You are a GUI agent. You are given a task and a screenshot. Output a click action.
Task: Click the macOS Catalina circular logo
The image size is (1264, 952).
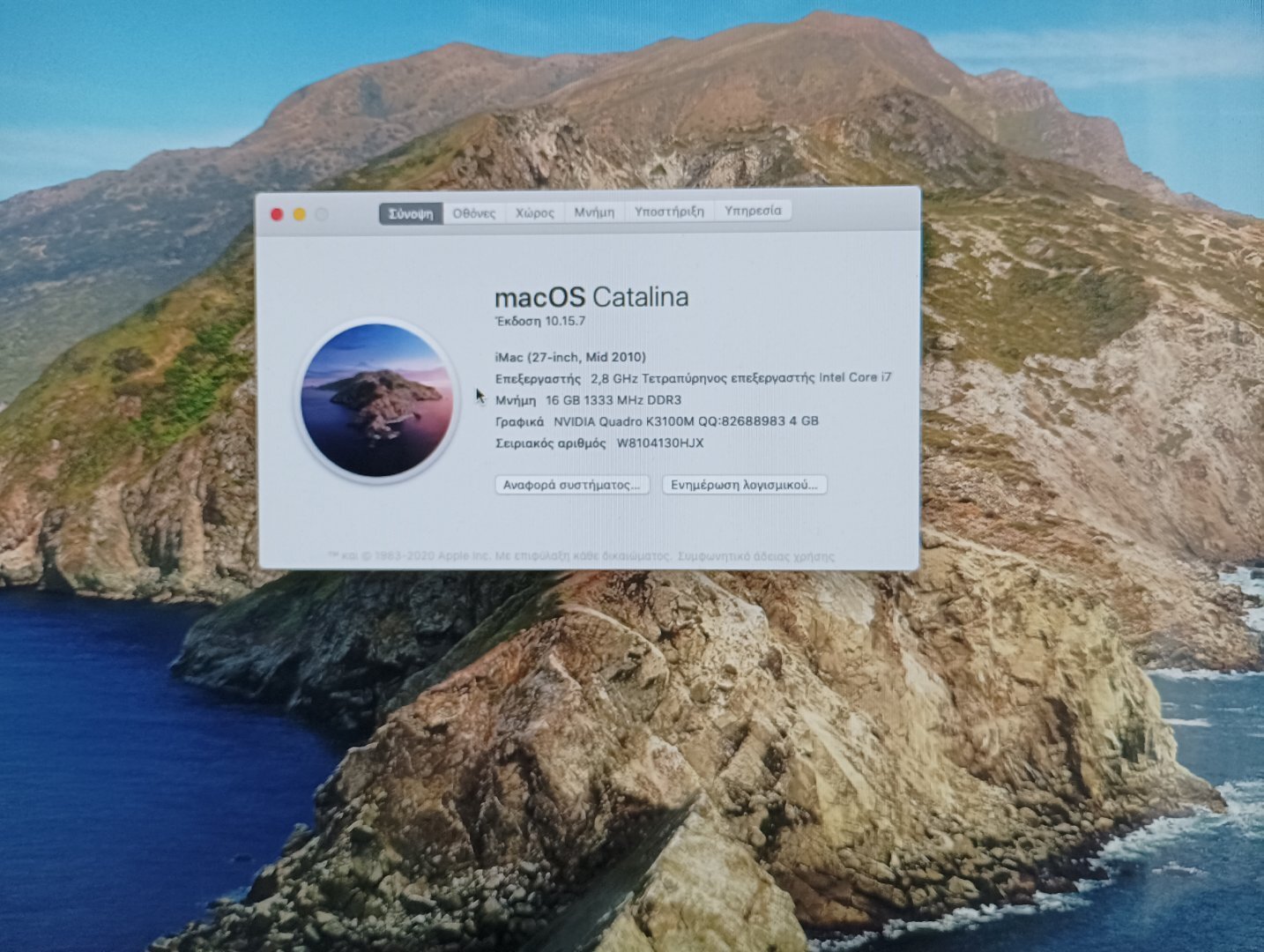point(377,399)
